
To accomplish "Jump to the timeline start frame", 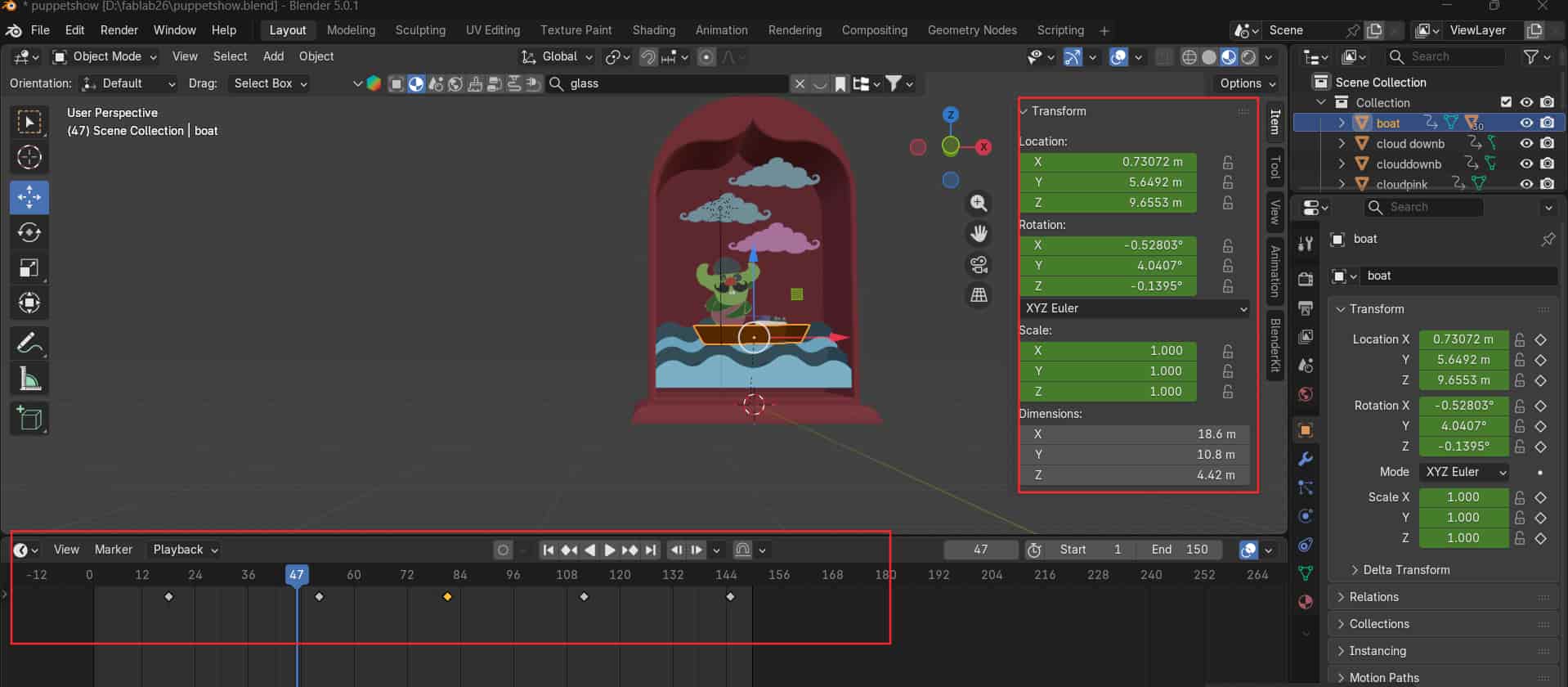I will (549, 550).
